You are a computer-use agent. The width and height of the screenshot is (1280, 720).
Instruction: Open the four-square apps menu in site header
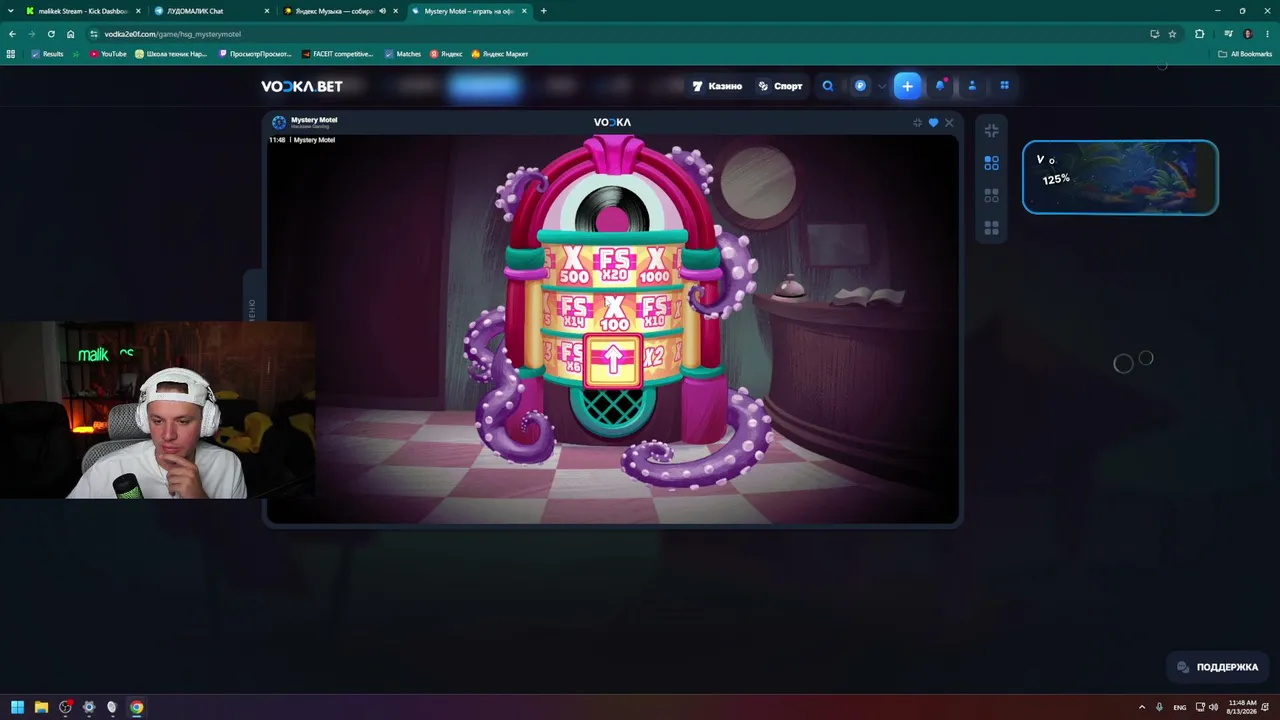pos(1005,86)
